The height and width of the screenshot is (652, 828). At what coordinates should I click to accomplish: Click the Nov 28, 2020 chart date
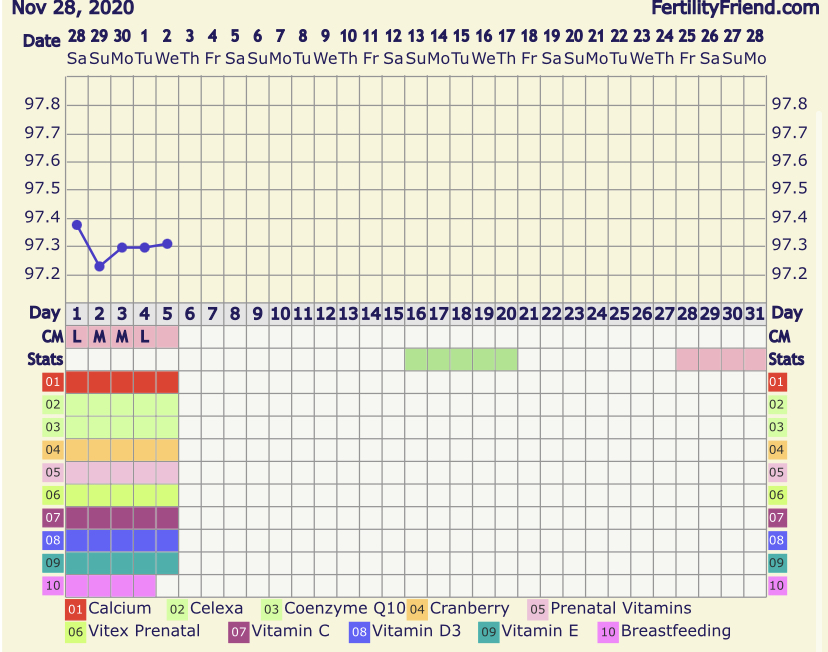point(73,8)
